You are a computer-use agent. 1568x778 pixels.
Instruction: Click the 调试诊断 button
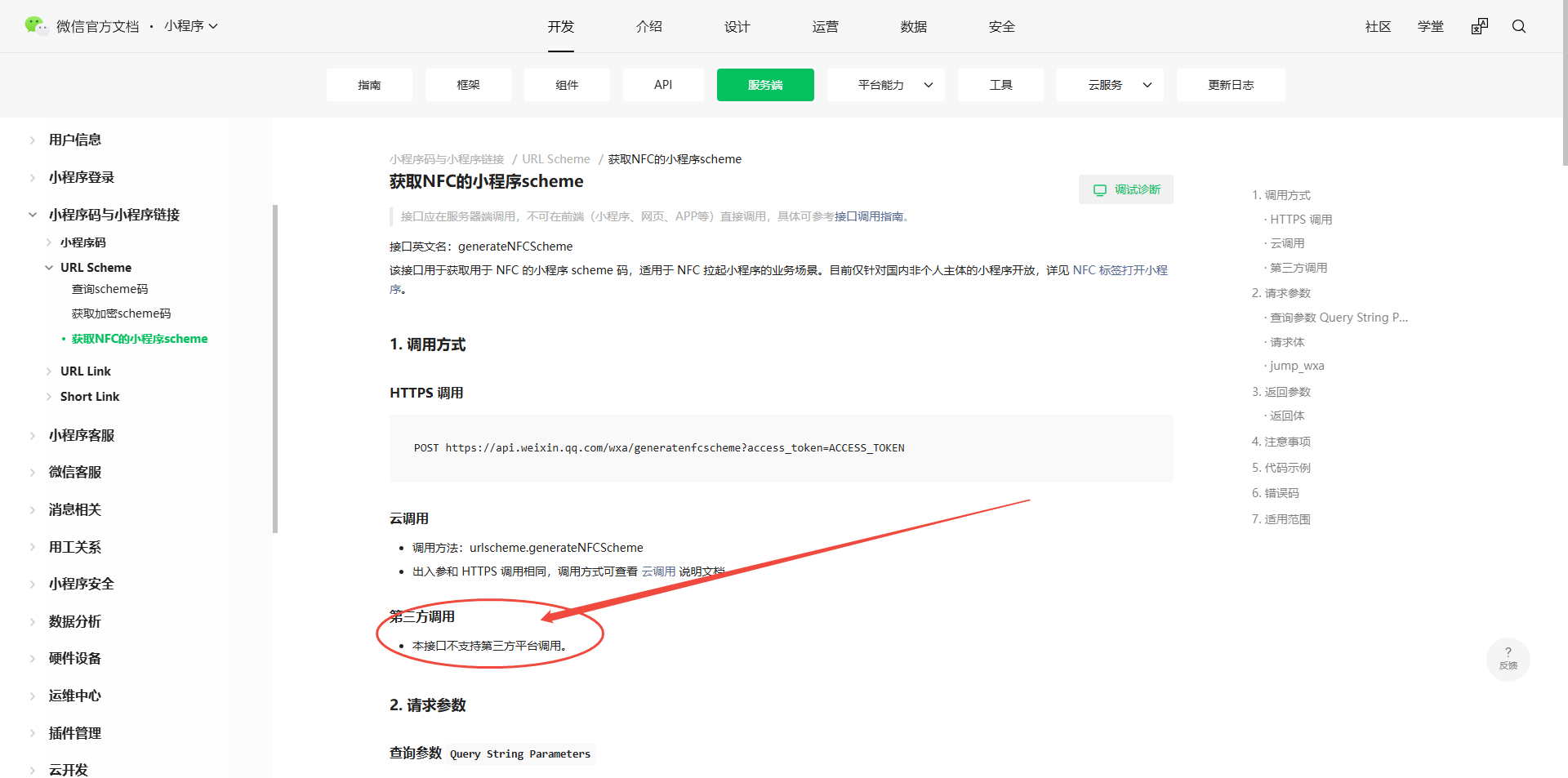coord(1126,189)
